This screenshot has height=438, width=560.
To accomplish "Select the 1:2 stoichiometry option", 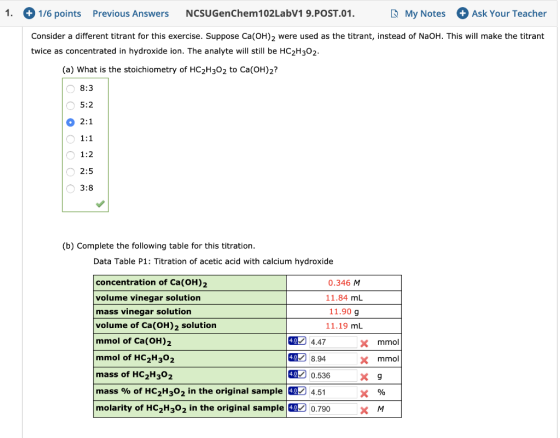I will [70, 155].
